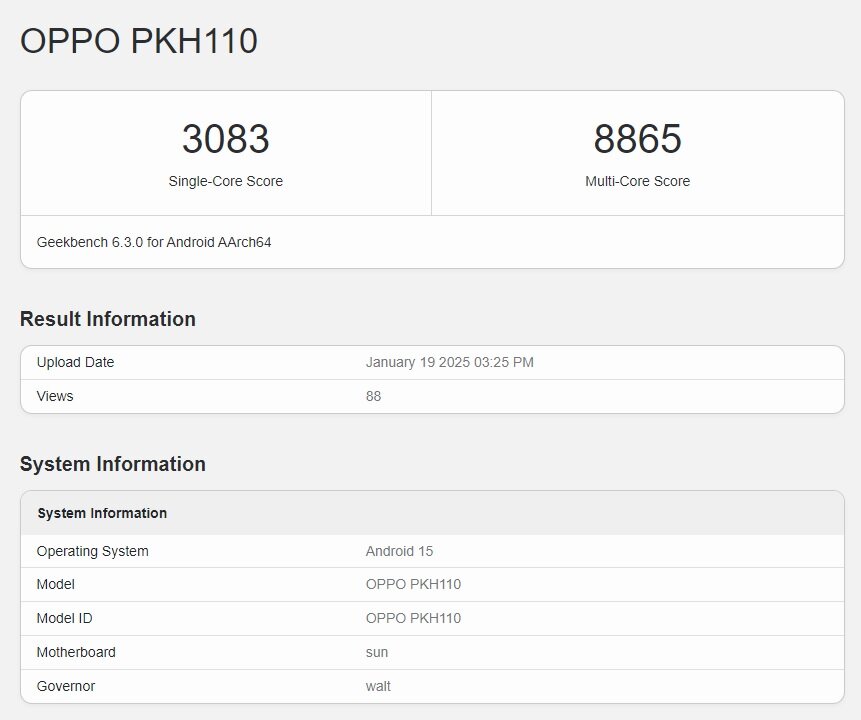Click the Motherboard row label
This screenshot has width=861, height=720.
pos(76,652)
